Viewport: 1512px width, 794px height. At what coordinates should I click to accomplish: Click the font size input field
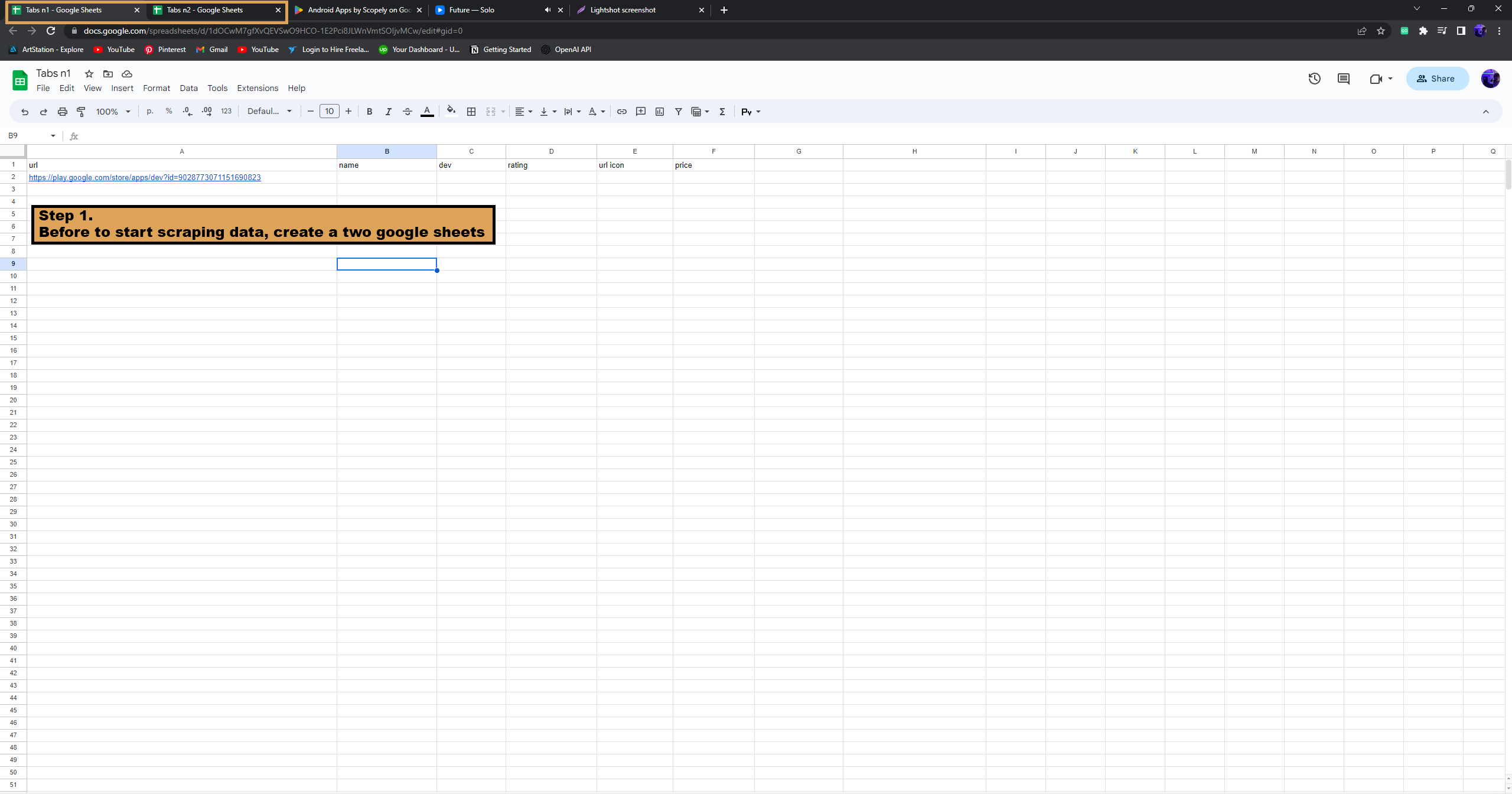[329, 112]
